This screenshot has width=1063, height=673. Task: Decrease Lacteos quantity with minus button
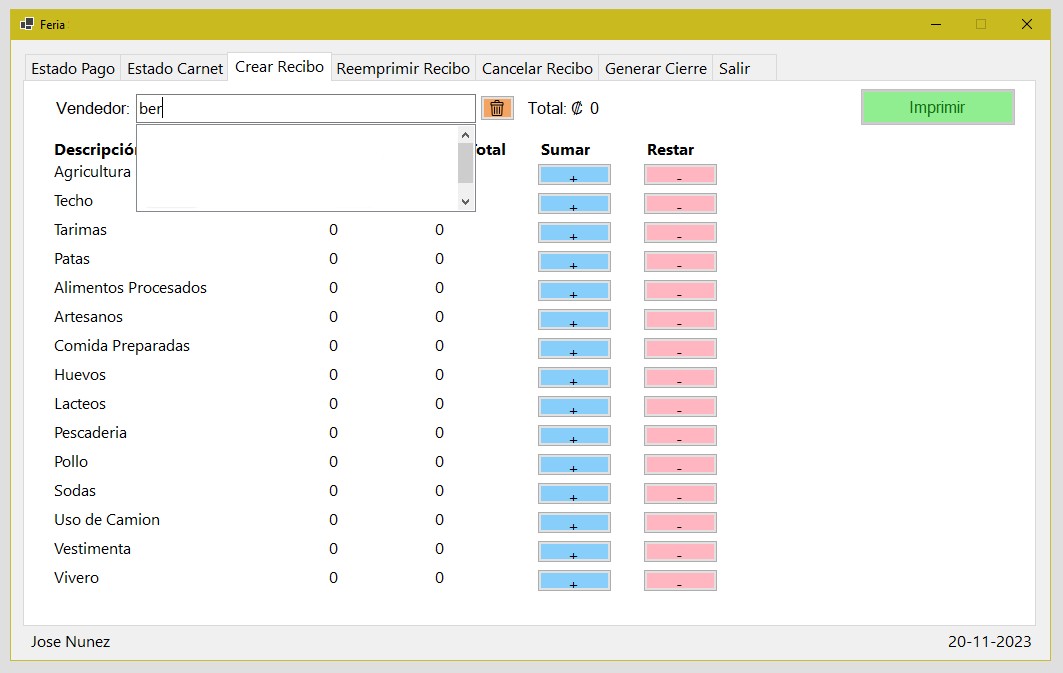(680, 407)
